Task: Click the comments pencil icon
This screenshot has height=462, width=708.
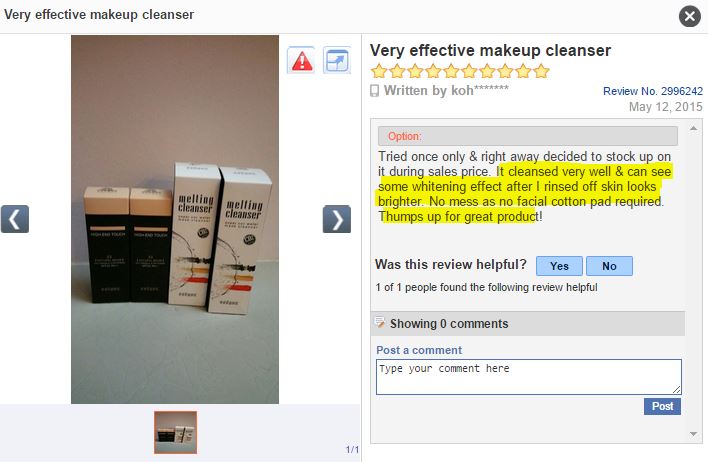Action: pyautogui.click(x=380, y=322)
